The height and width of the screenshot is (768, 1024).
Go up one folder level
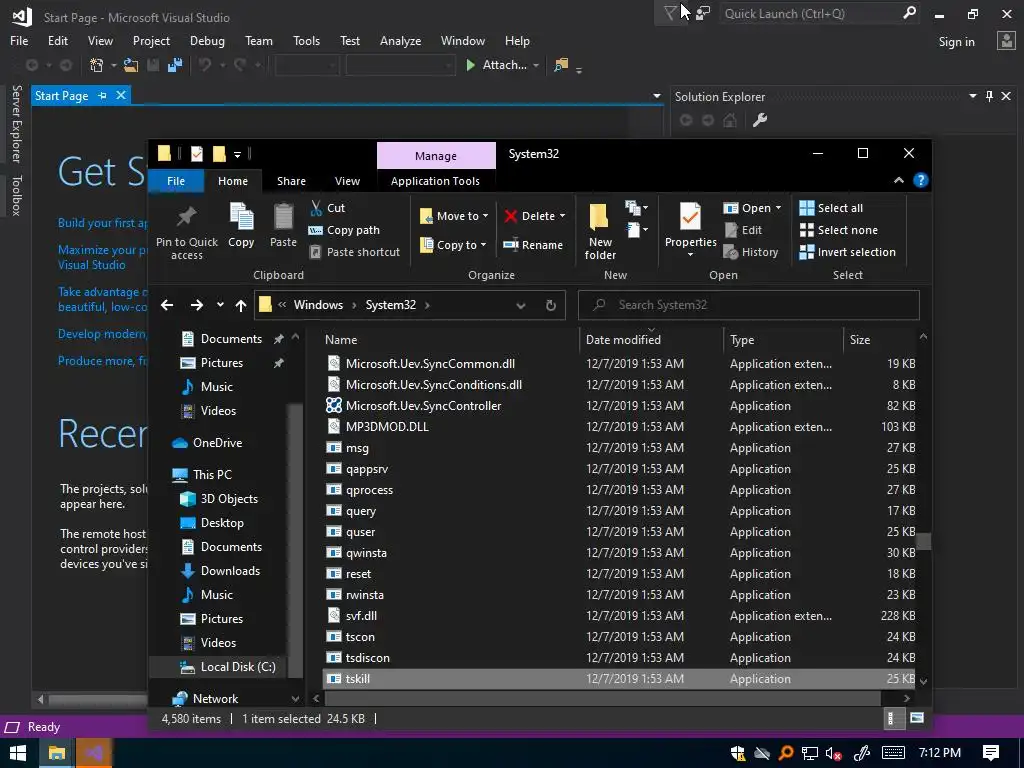pos(241,305)
